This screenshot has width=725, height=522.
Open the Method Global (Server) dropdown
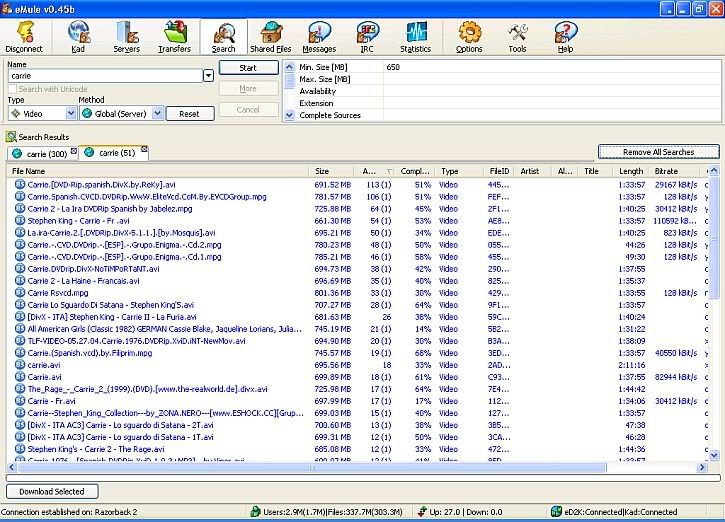[x=158, y=113]
